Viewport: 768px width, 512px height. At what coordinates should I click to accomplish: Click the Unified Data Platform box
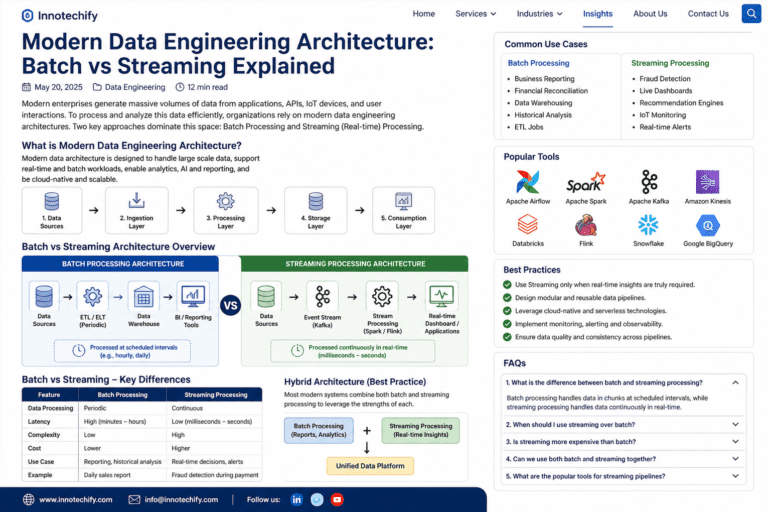pyautogui.click(x=370, y=466)
